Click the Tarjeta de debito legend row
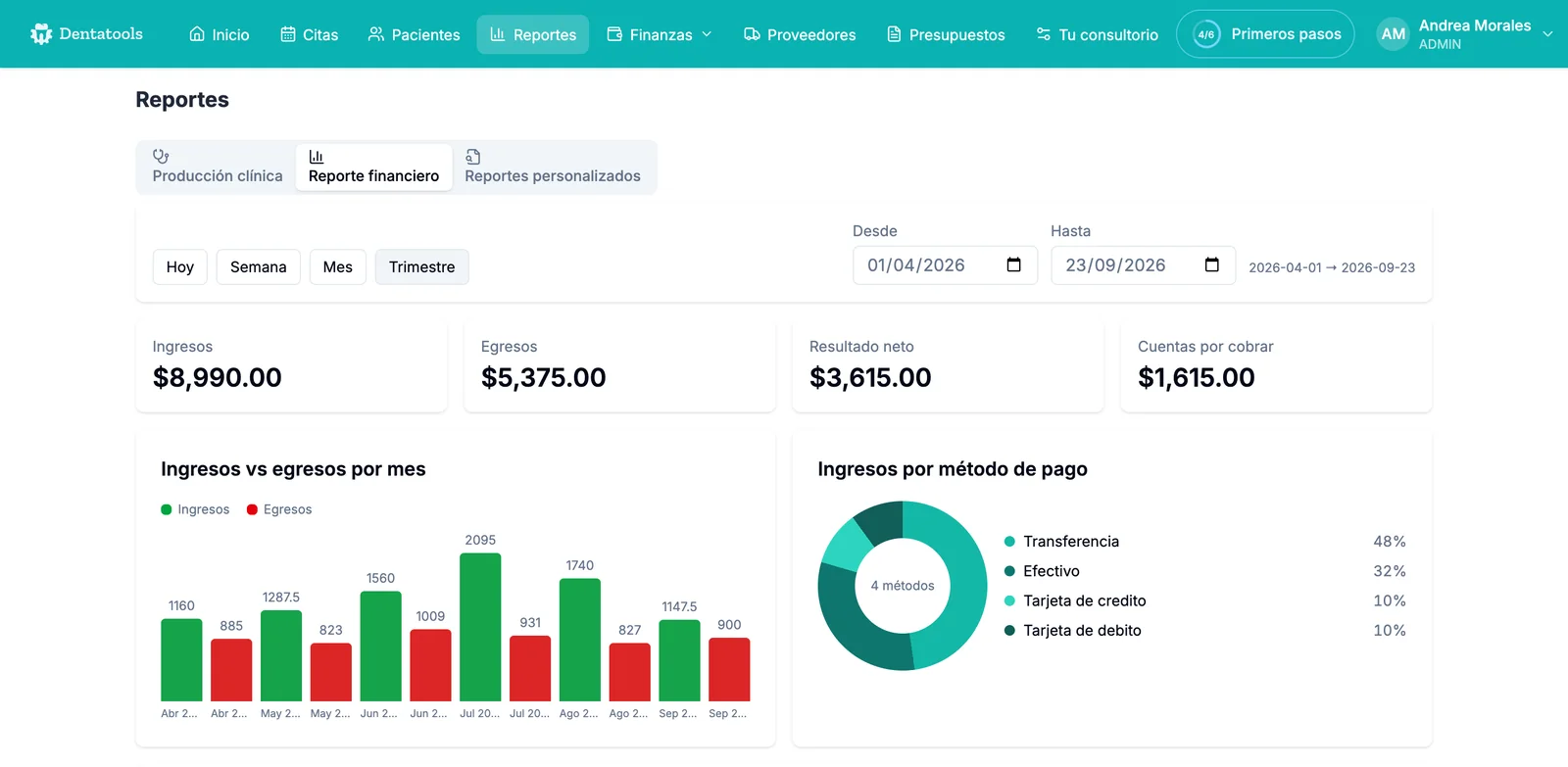 (x=1205, y=631)
